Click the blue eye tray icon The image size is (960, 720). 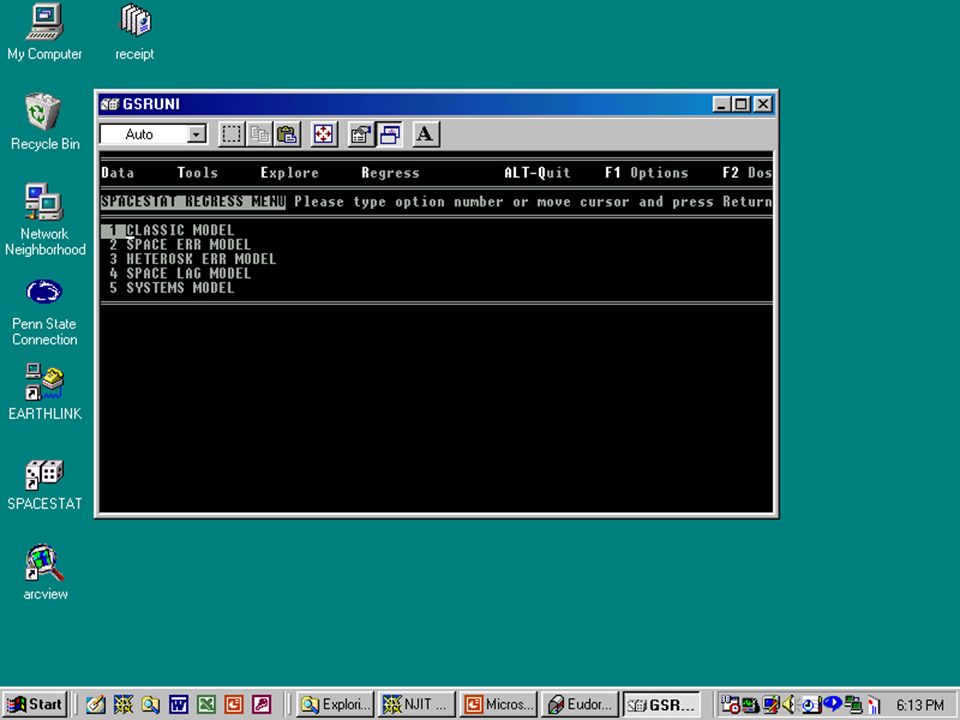click(833, 704)
